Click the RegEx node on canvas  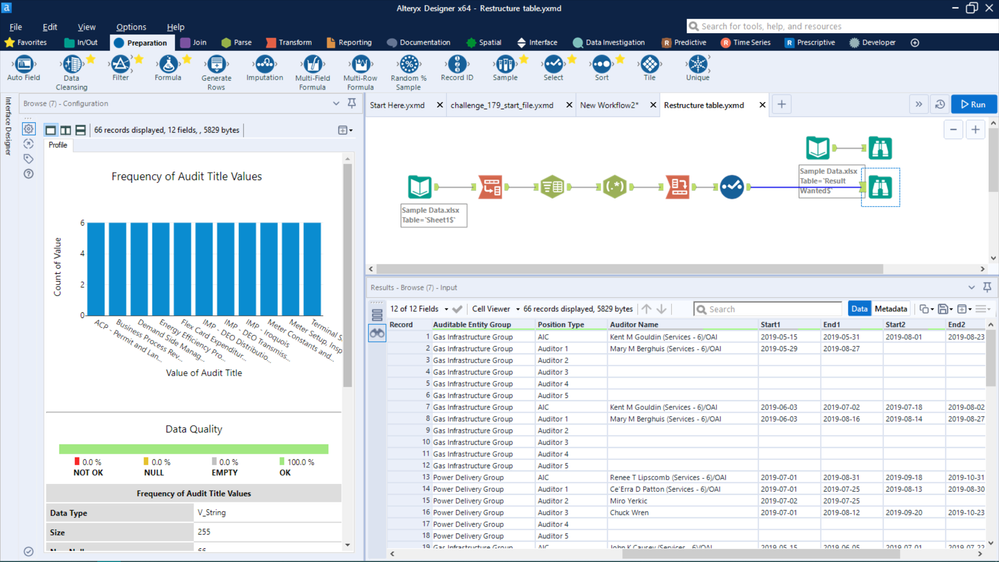pos(615,187)
